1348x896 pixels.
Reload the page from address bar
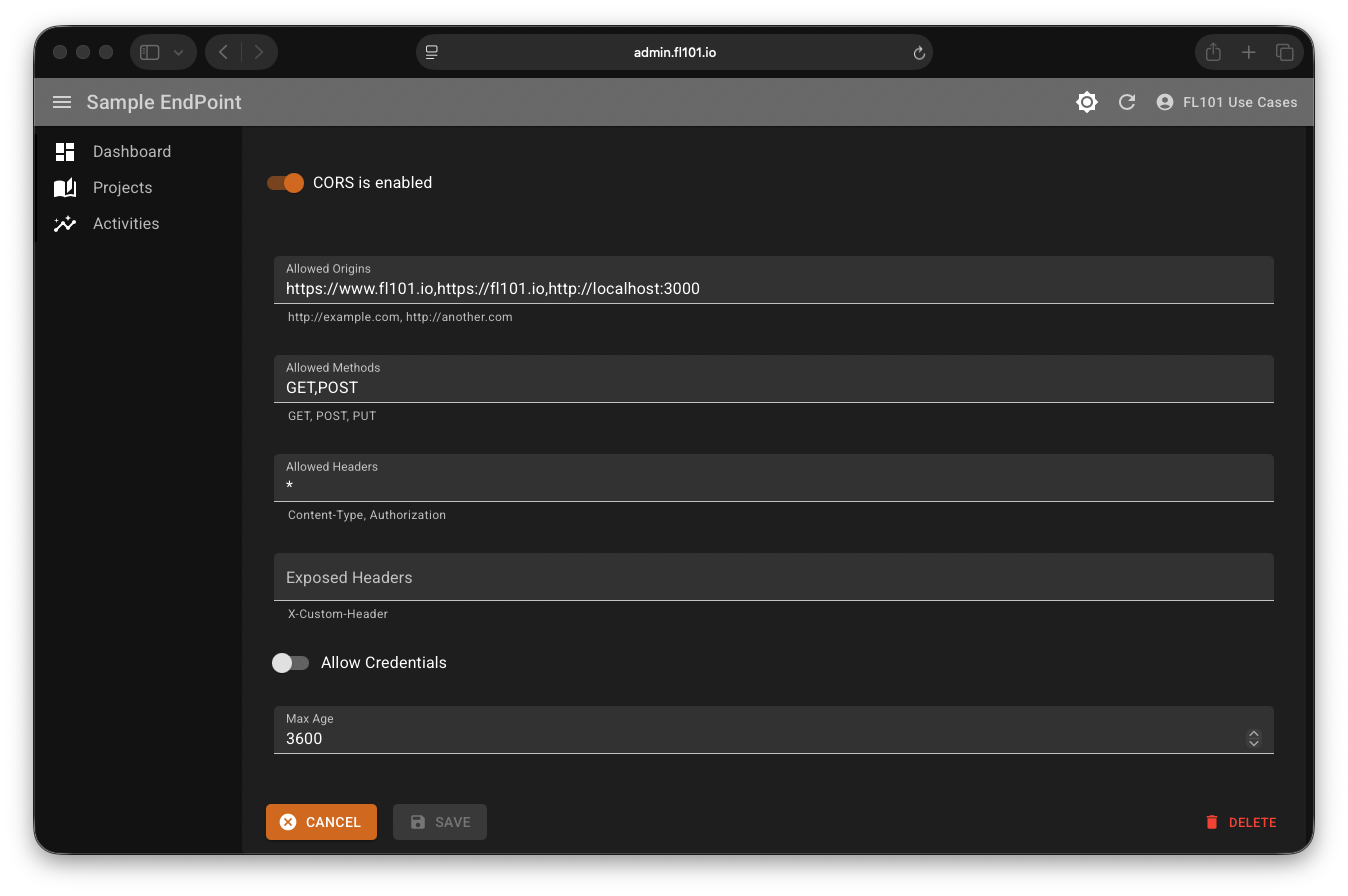[x=919, y=53]
